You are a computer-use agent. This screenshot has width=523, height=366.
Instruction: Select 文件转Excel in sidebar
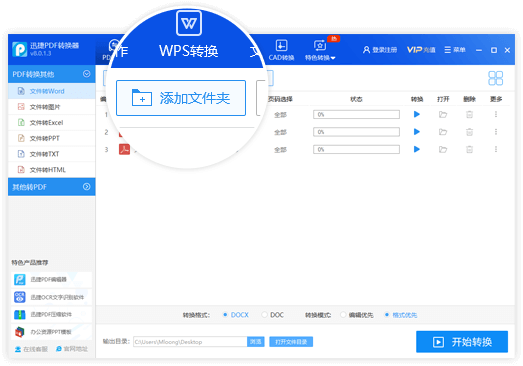[52, 122]
